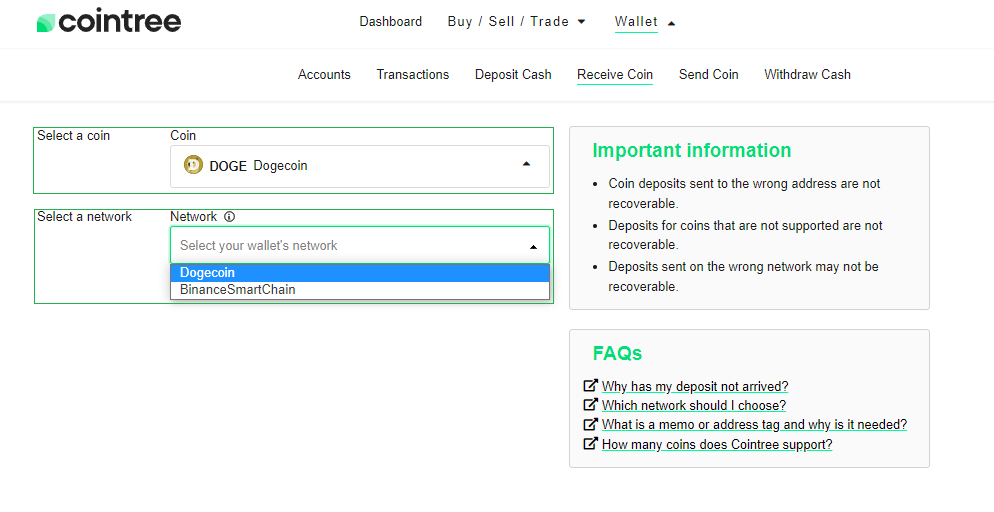
Task: Click the wrong address warning text
Action: tap(744, 193)
